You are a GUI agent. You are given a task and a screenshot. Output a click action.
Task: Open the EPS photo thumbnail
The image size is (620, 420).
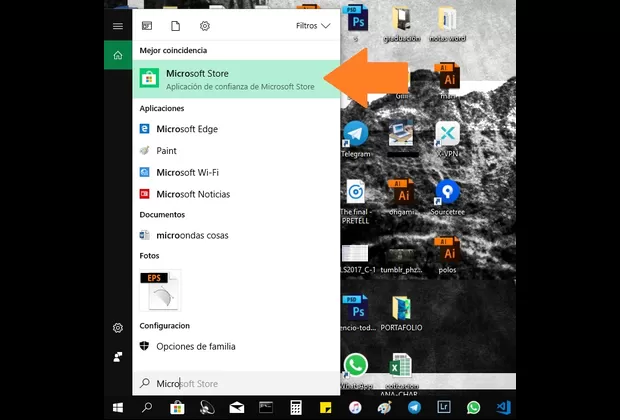pos(160,290)
